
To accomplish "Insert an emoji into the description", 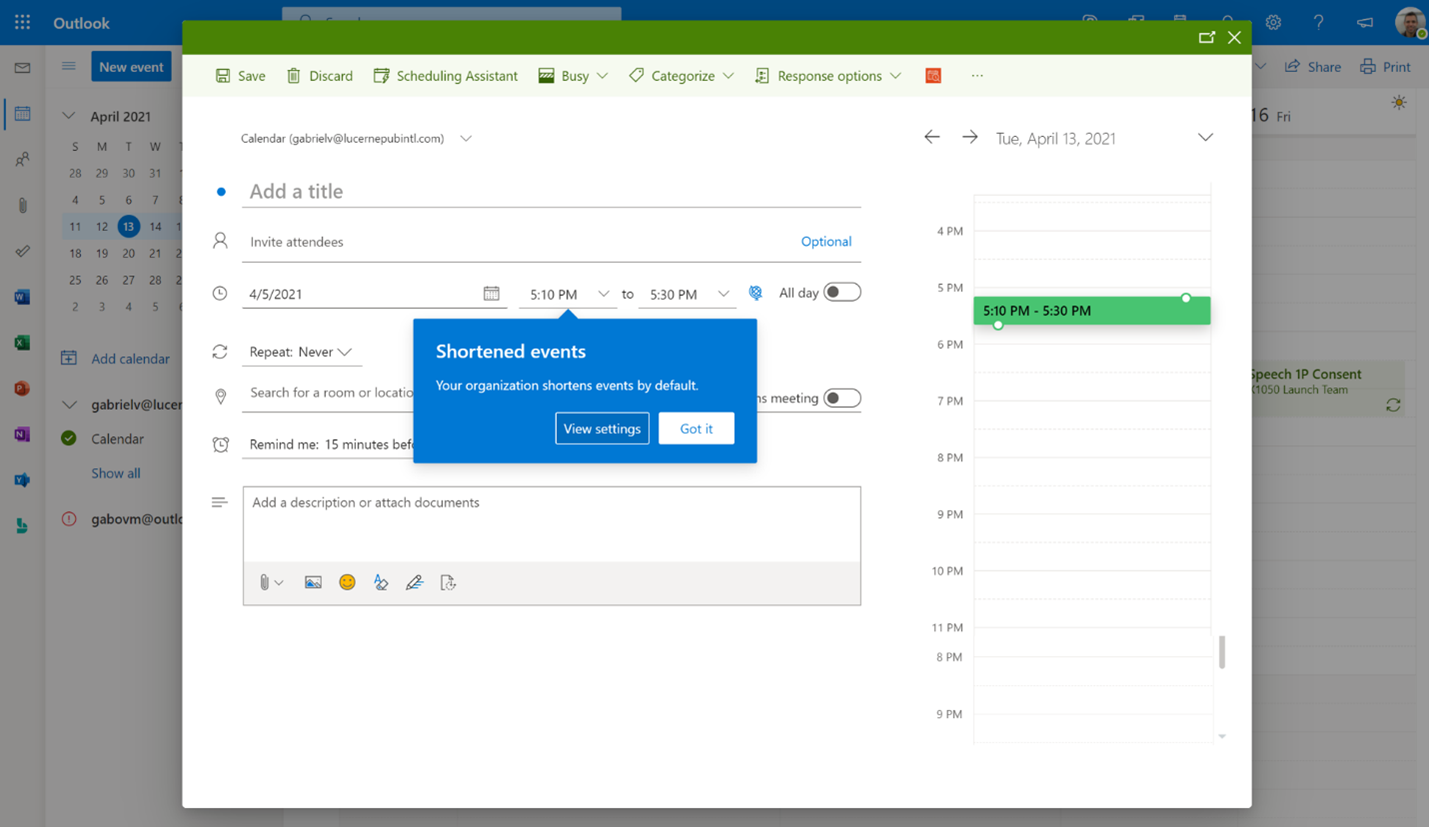I will tap(346, 581).
